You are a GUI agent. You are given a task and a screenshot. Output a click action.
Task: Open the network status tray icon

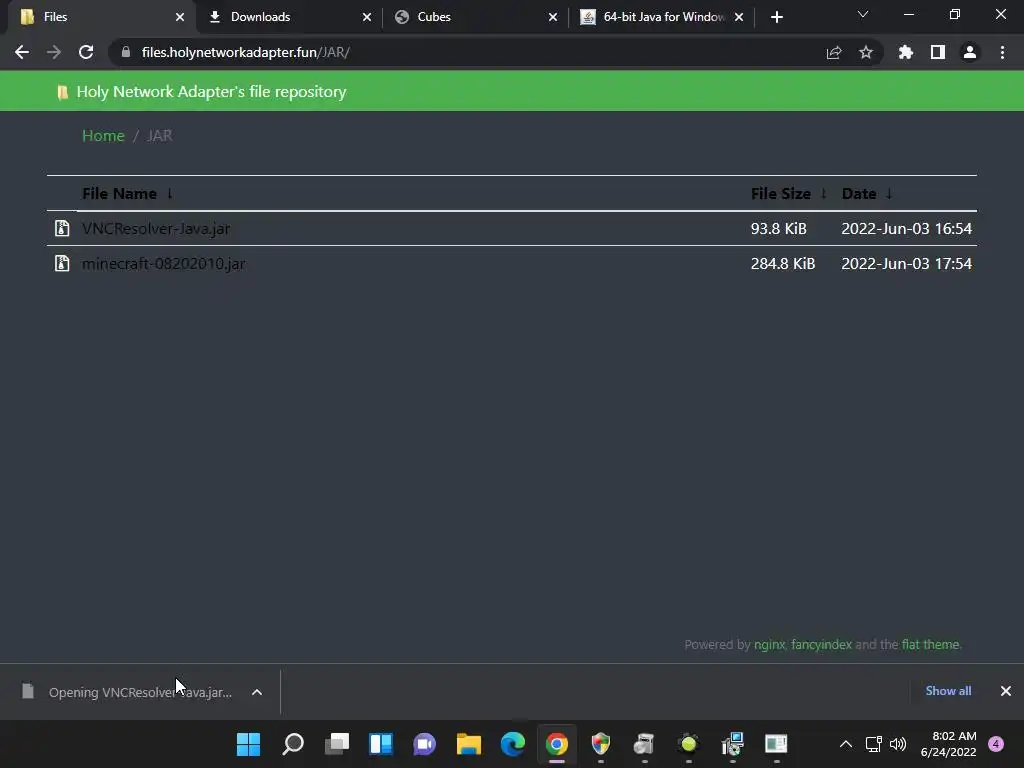pos(873,744)
